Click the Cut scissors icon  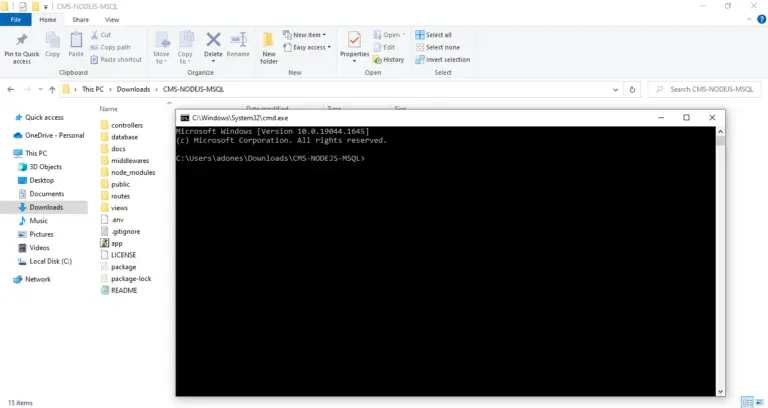(x=95, y=35)
